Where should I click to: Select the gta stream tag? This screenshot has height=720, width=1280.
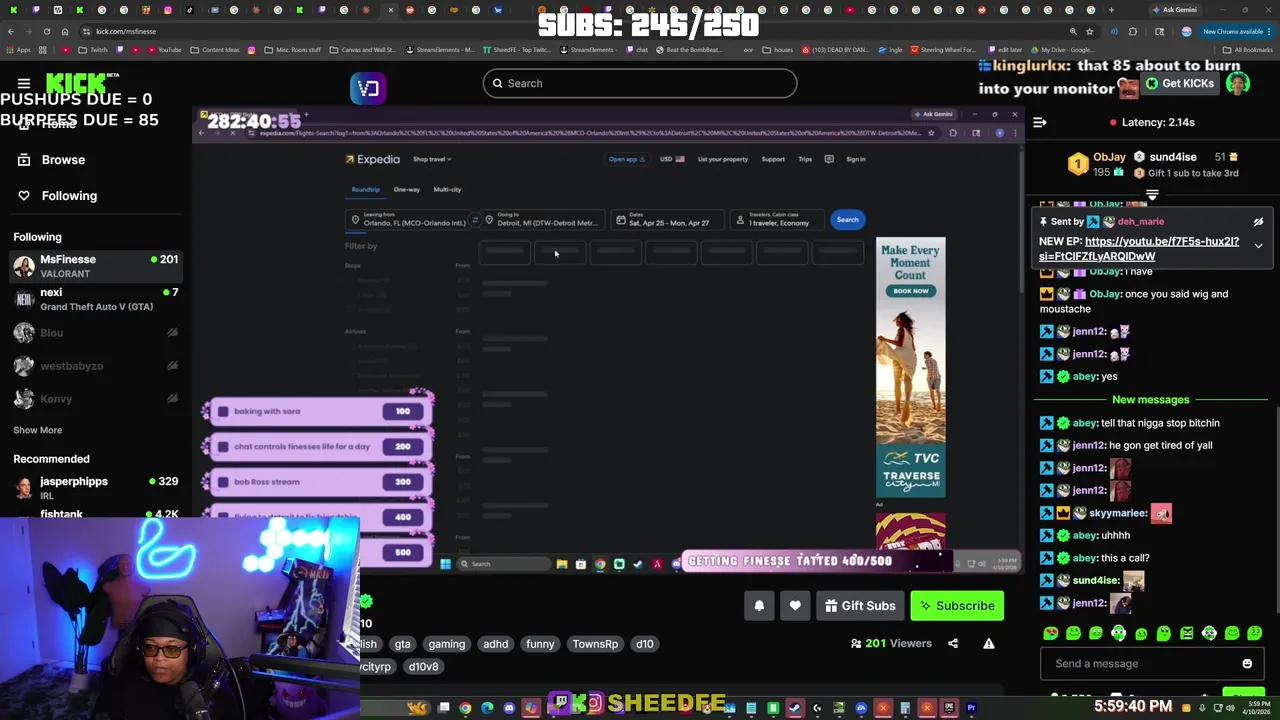coord(402,645)
